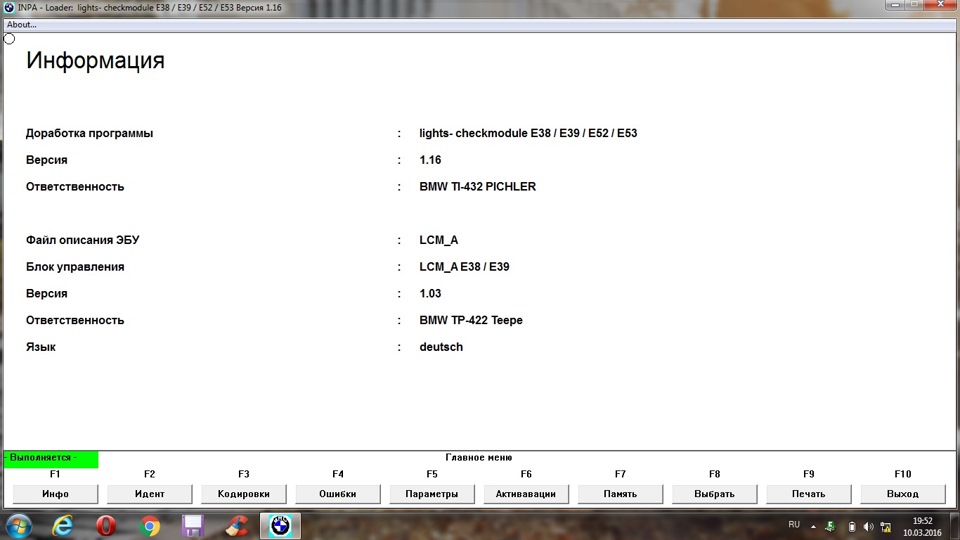Open the floppy disk app in taskbar

[x=193, y=526]
